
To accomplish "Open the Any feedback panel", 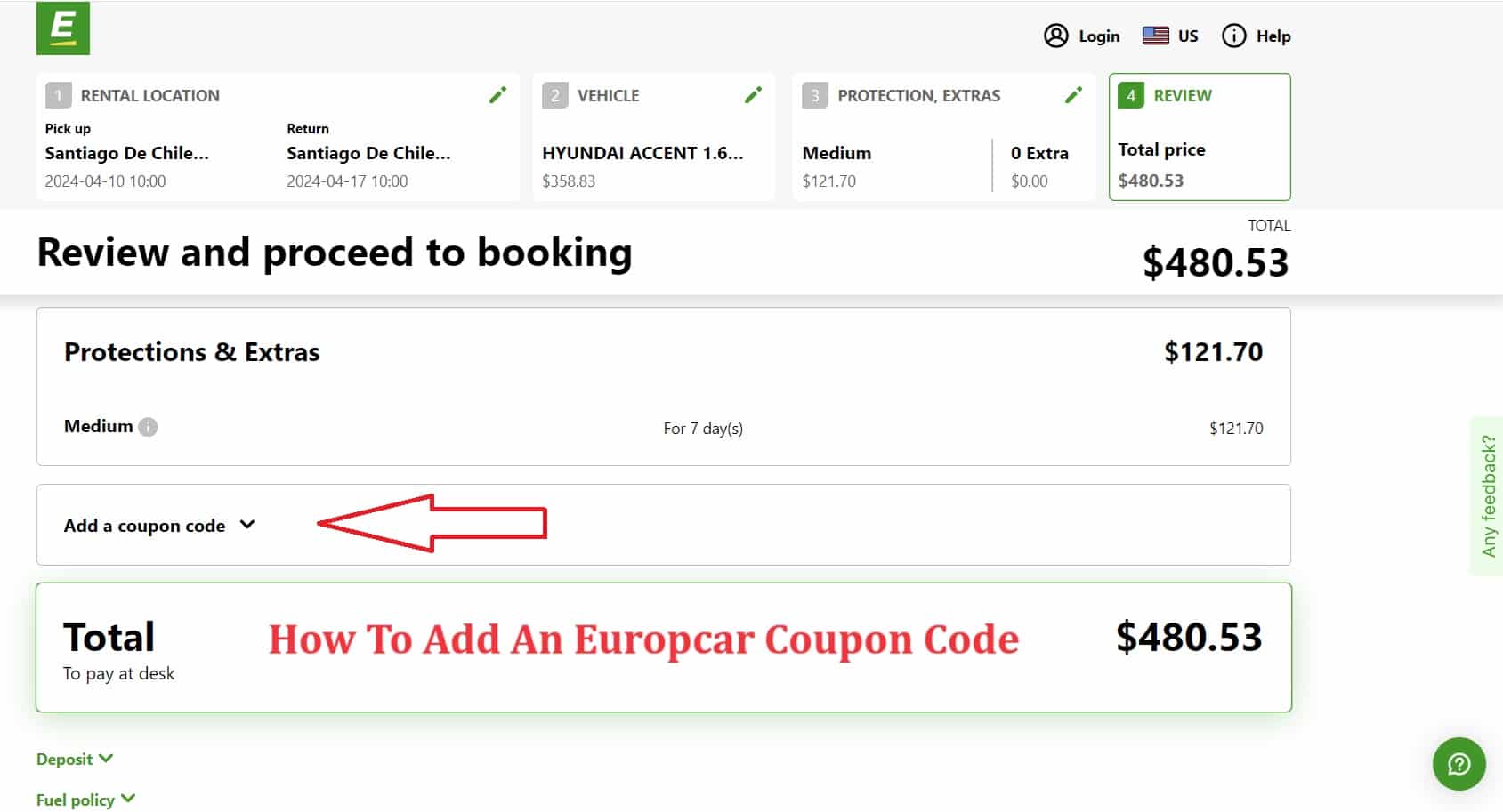I will pyautogui.click(x=1489, y=489).
